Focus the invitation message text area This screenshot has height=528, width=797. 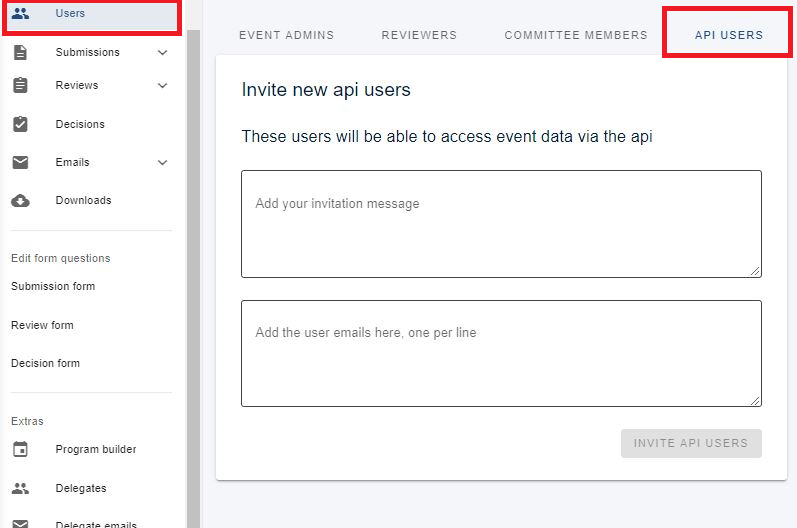click(x=501, y=224)
